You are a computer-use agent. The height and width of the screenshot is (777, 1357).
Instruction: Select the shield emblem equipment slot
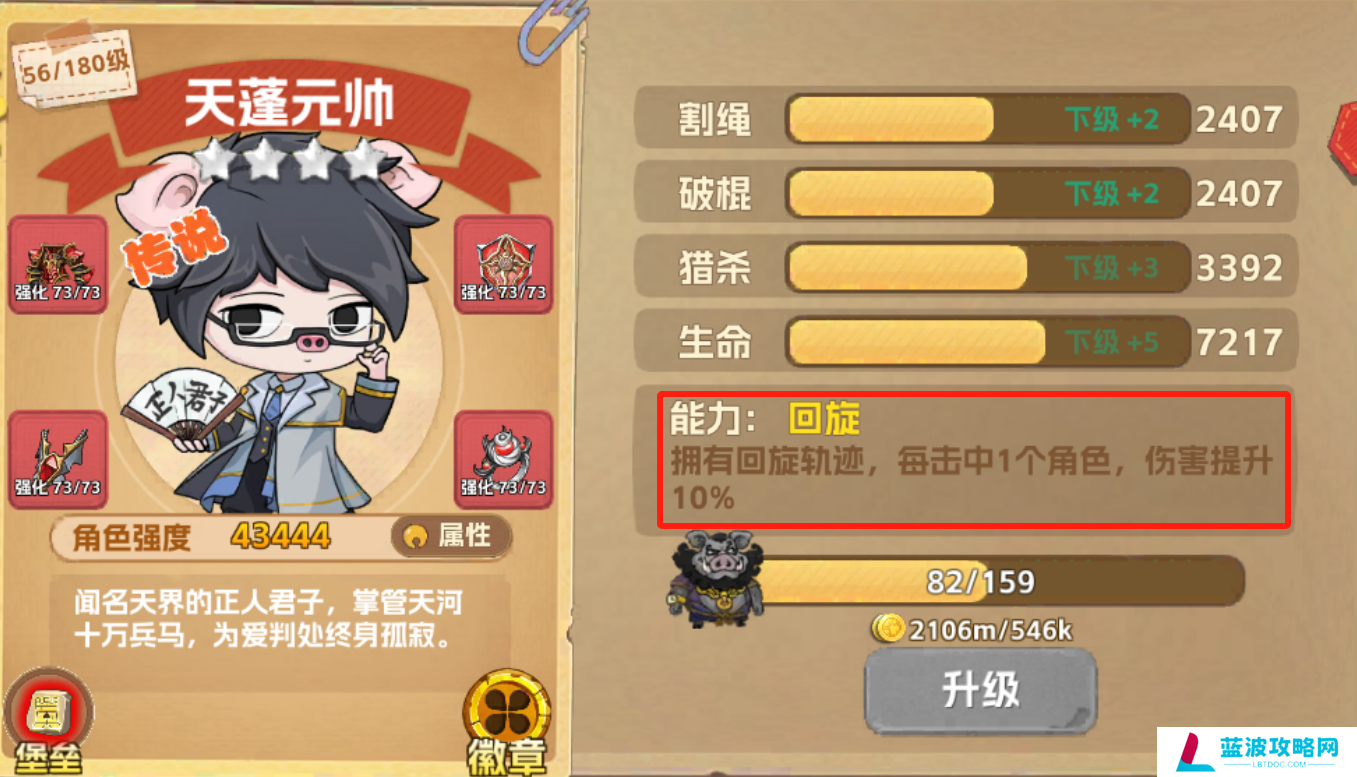pyautogui.click(x=503, y=264)
